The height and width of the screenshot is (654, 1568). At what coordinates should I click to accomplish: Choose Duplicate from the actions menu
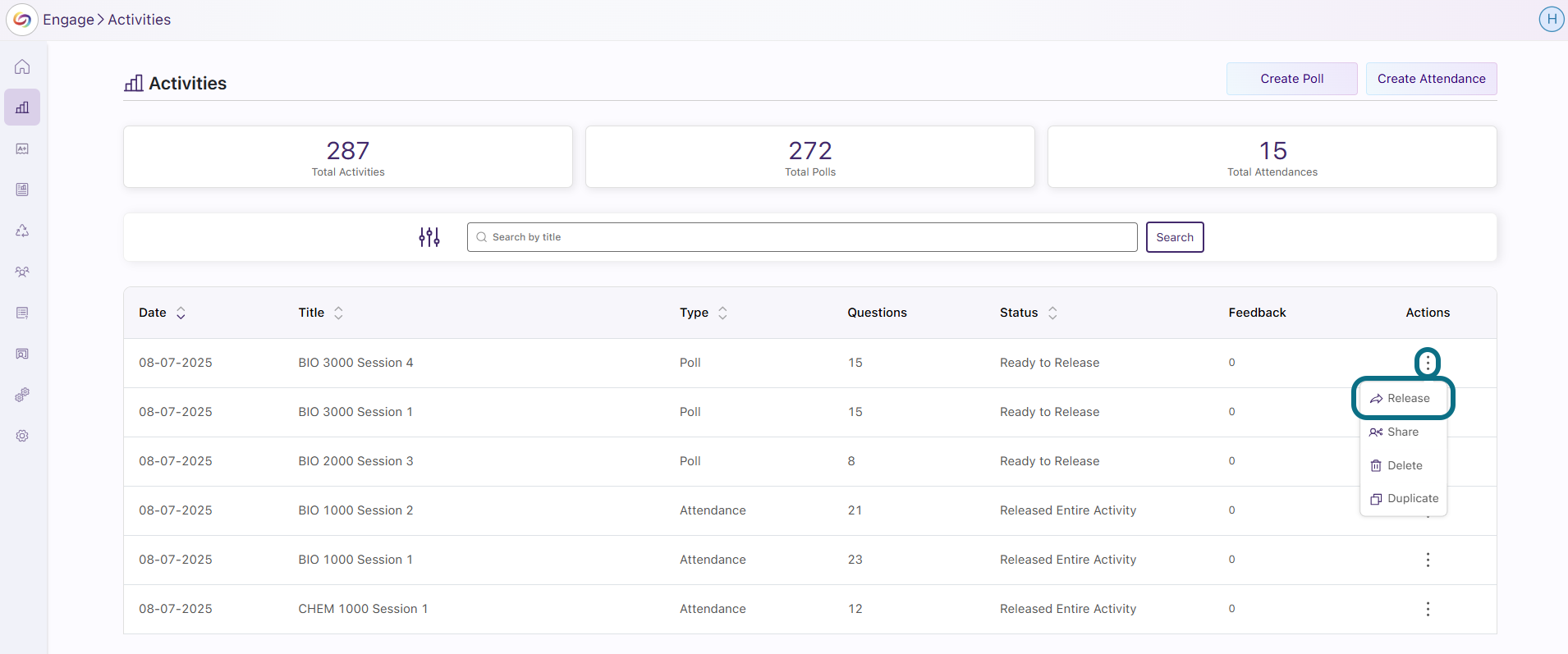(x=1404, y=498)
